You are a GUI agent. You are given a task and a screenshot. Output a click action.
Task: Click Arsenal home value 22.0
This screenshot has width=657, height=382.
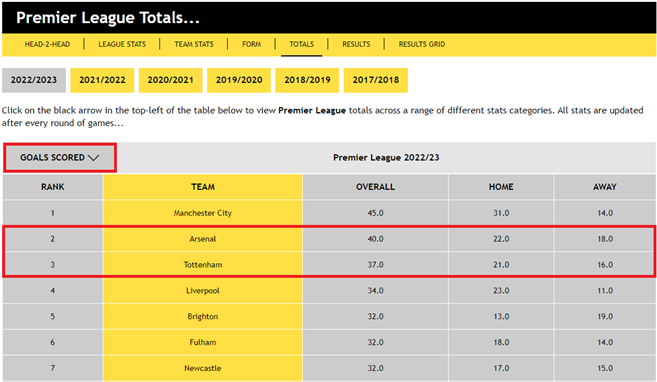point(501,239)
